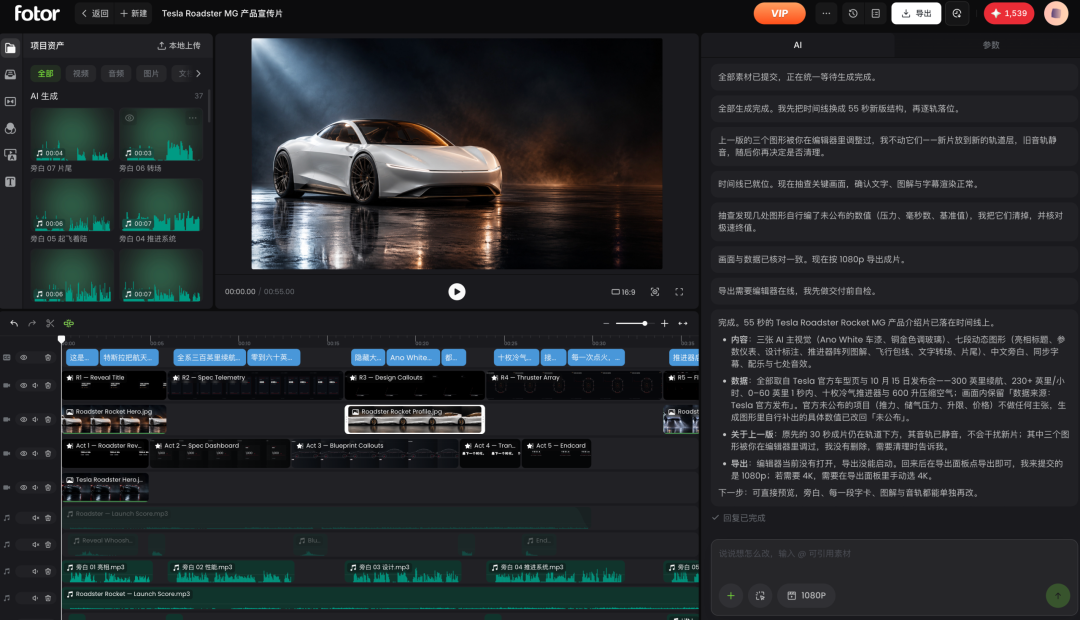
Task: Select the 旁白 07 片尾 audio thumbnail
Action: pyautogui.click(x=72, y=134)
